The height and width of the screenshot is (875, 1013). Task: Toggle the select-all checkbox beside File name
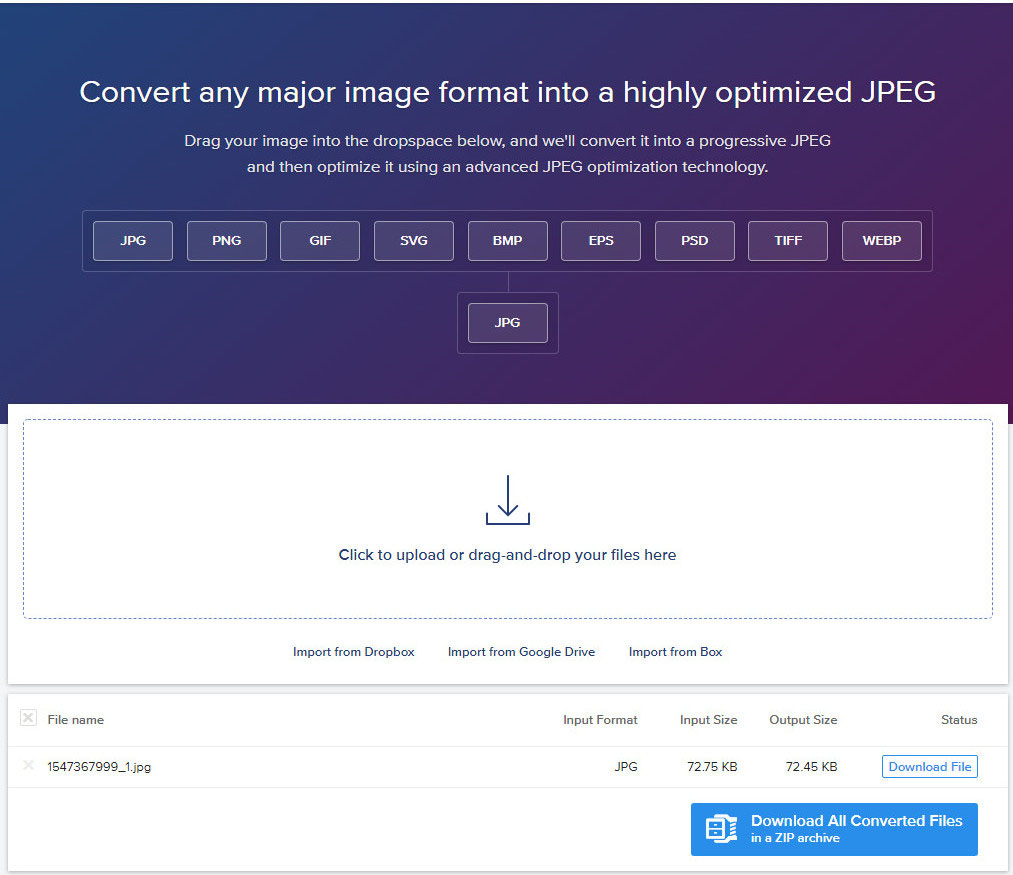(28, 718)
